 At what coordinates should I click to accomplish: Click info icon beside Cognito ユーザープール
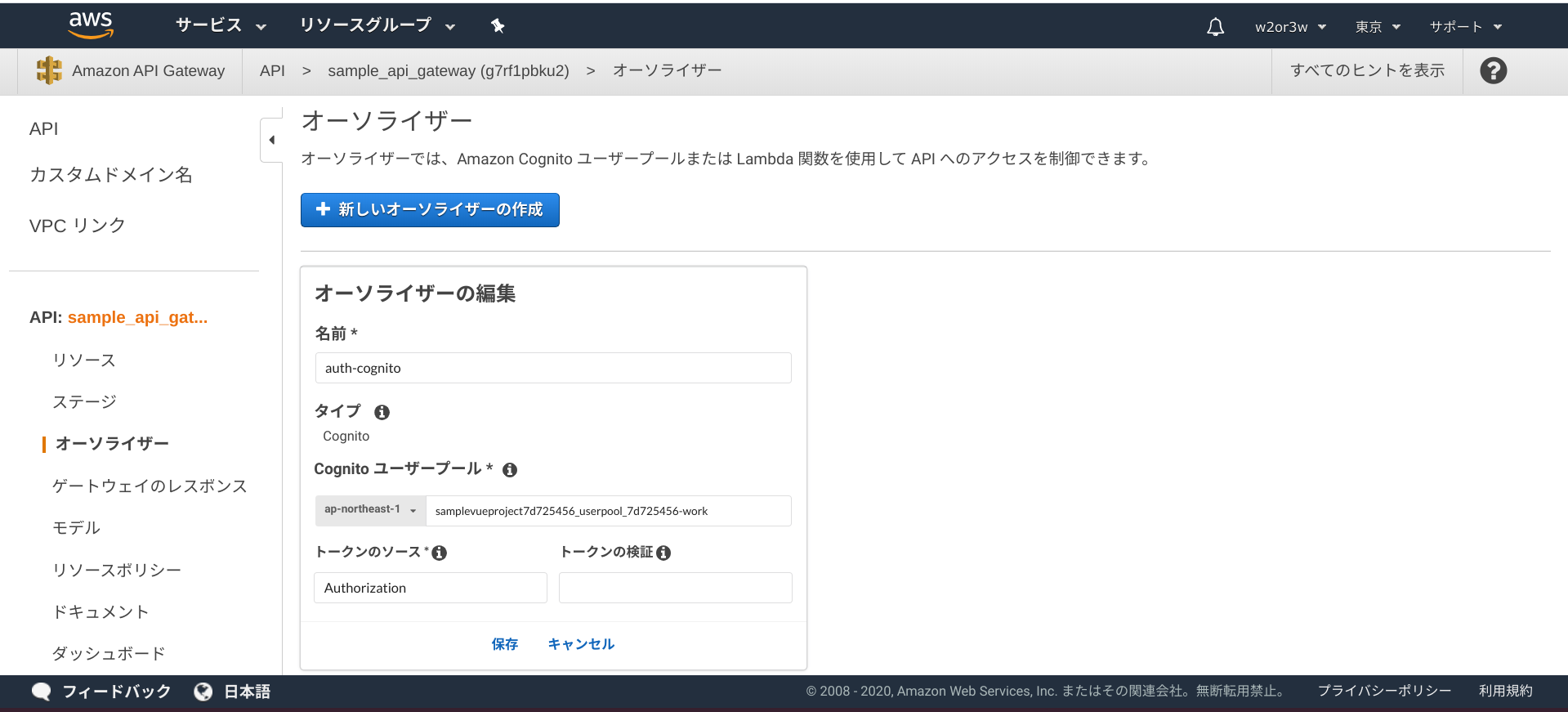point(510,470)
